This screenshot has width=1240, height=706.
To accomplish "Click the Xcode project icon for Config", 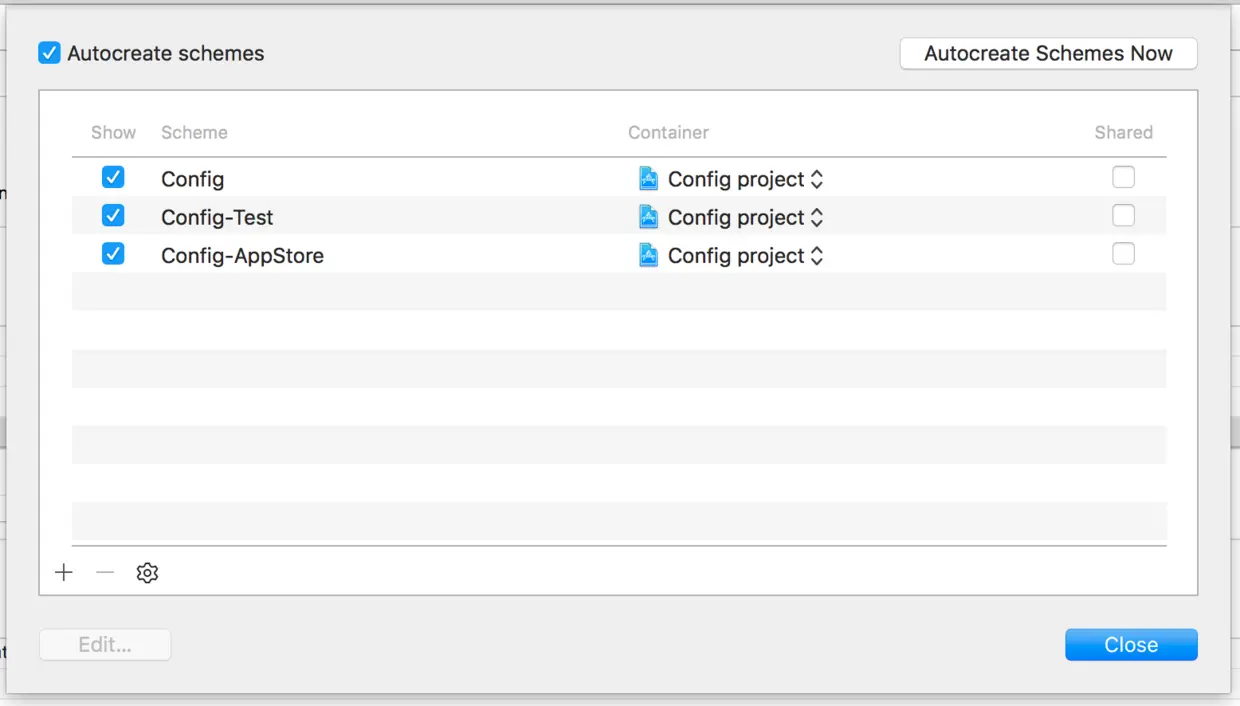I will [649, 179].
